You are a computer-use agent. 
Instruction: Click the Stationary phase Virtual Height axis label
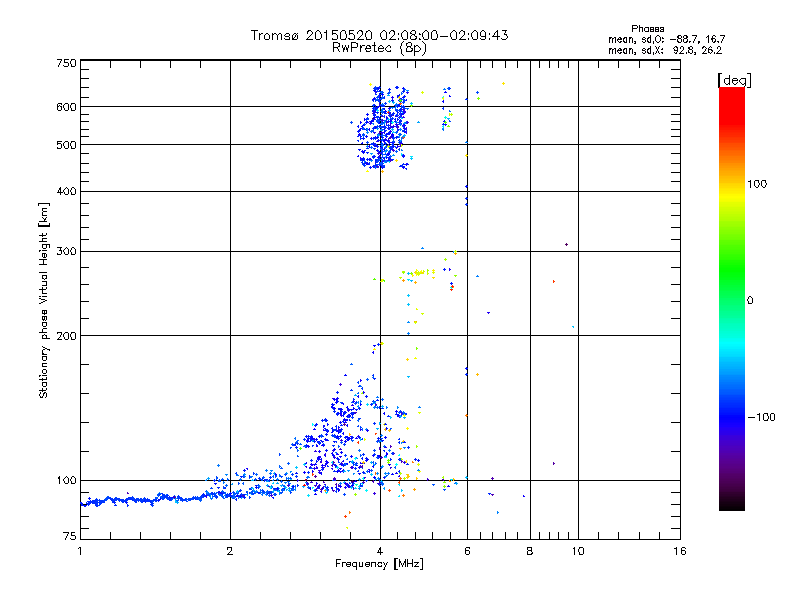click(x=44, y=300)
